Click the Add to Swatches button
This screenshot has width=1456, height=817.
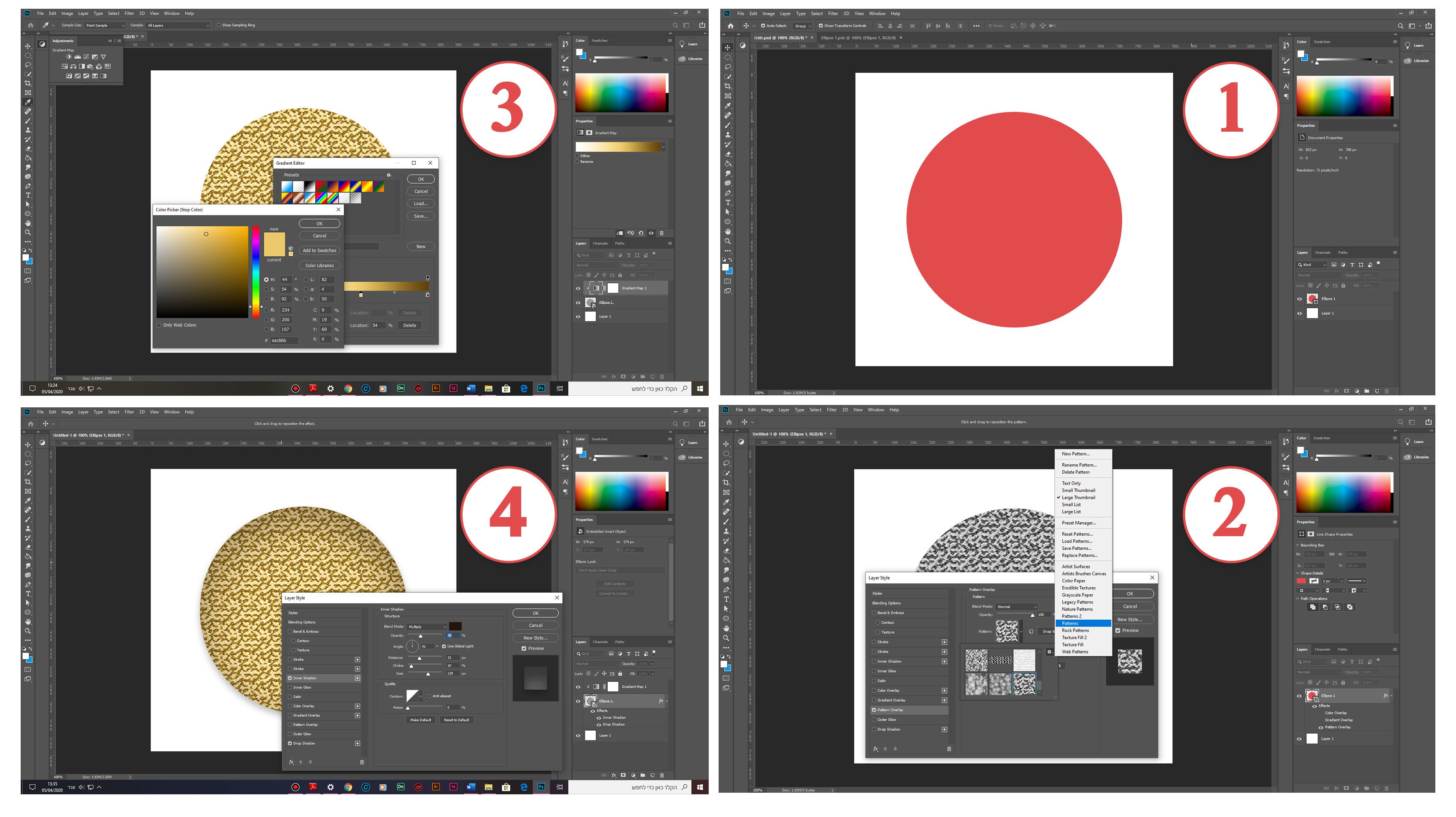tap(319, 251)
